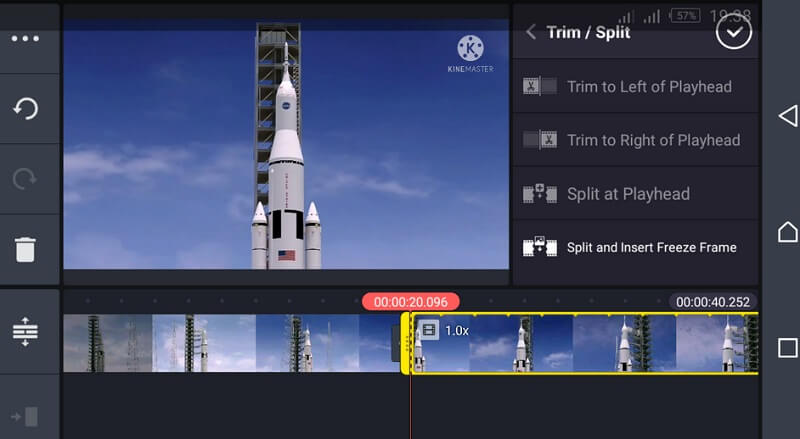Click the redo arrow icon

25,178
